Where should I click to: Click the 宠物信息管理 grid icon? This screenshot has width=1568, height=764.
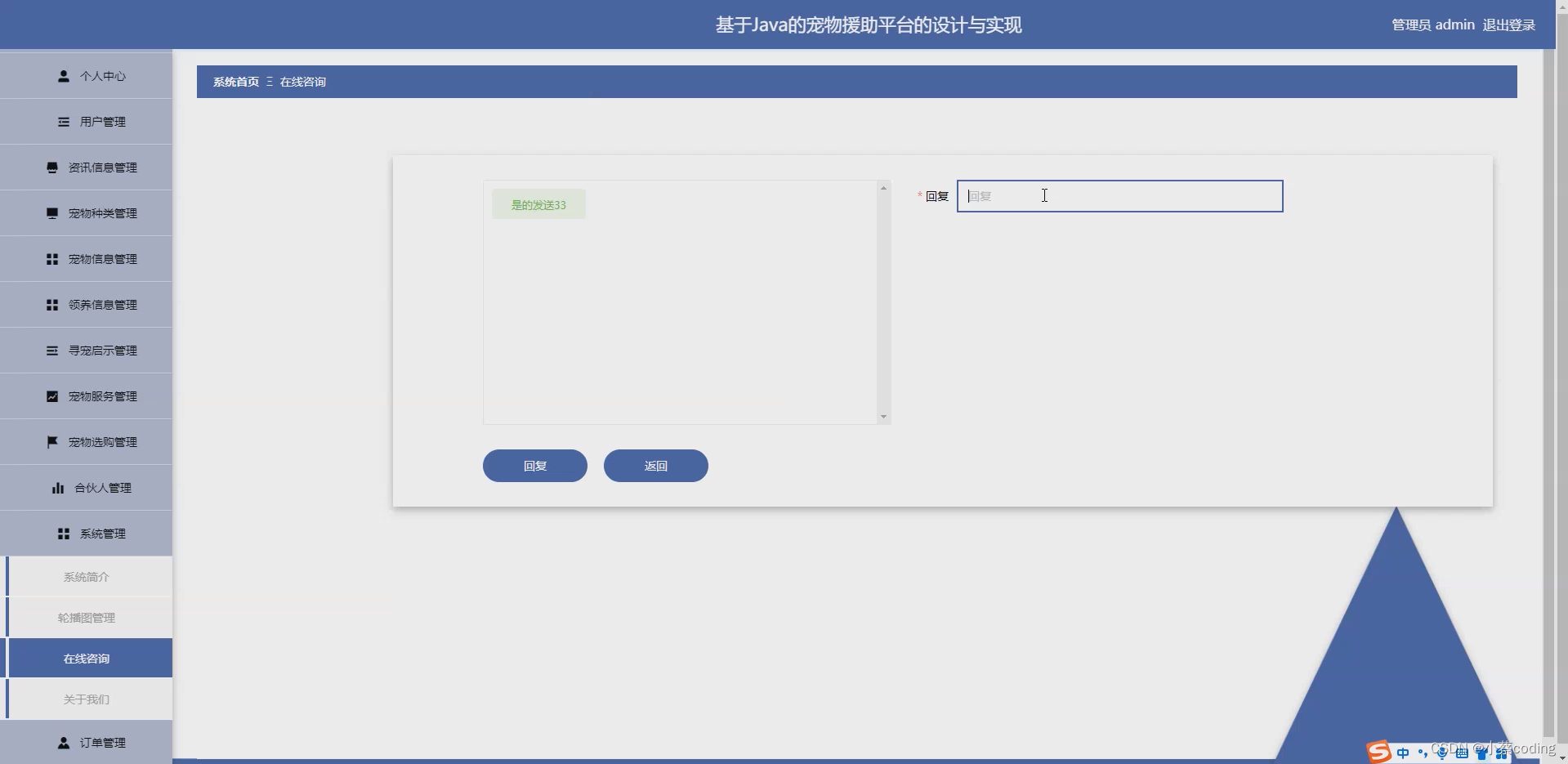[x=52, y=259]
